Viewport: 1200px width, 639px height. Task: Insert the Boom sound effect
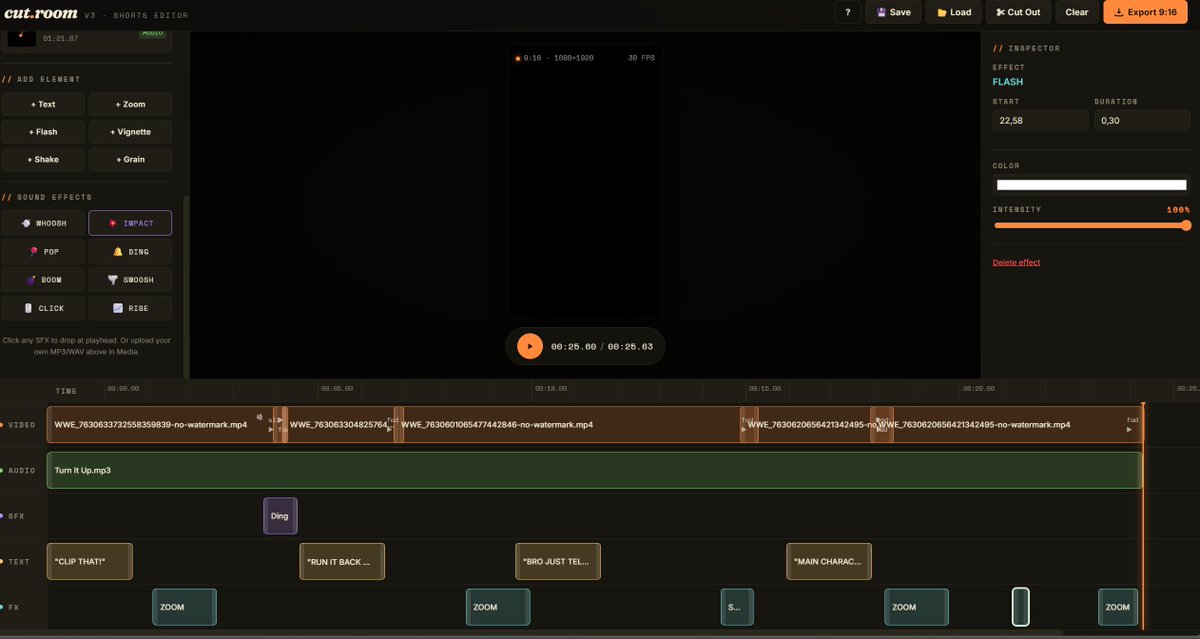coord(43,280)
